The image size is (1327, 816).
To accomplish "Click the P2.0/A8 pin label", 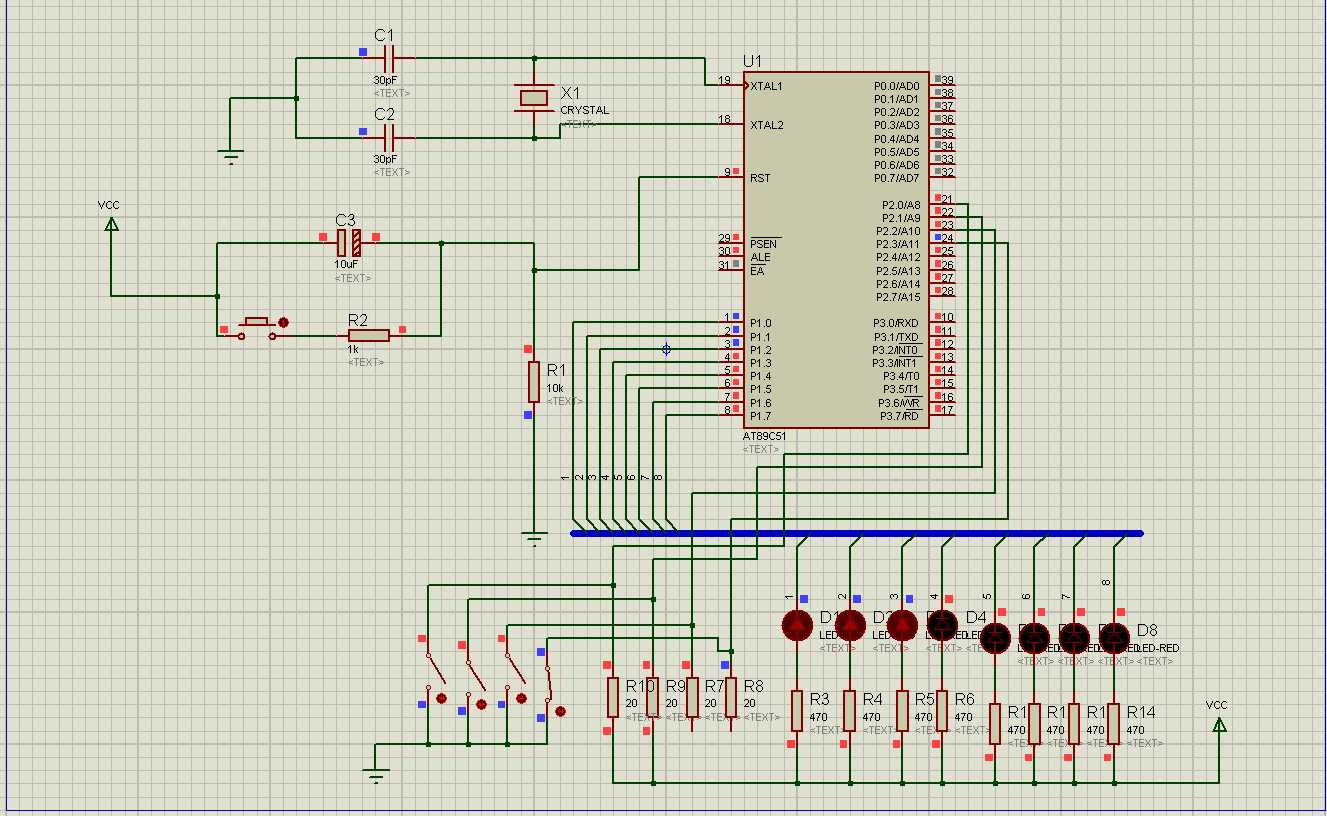I will click(901, 205).
